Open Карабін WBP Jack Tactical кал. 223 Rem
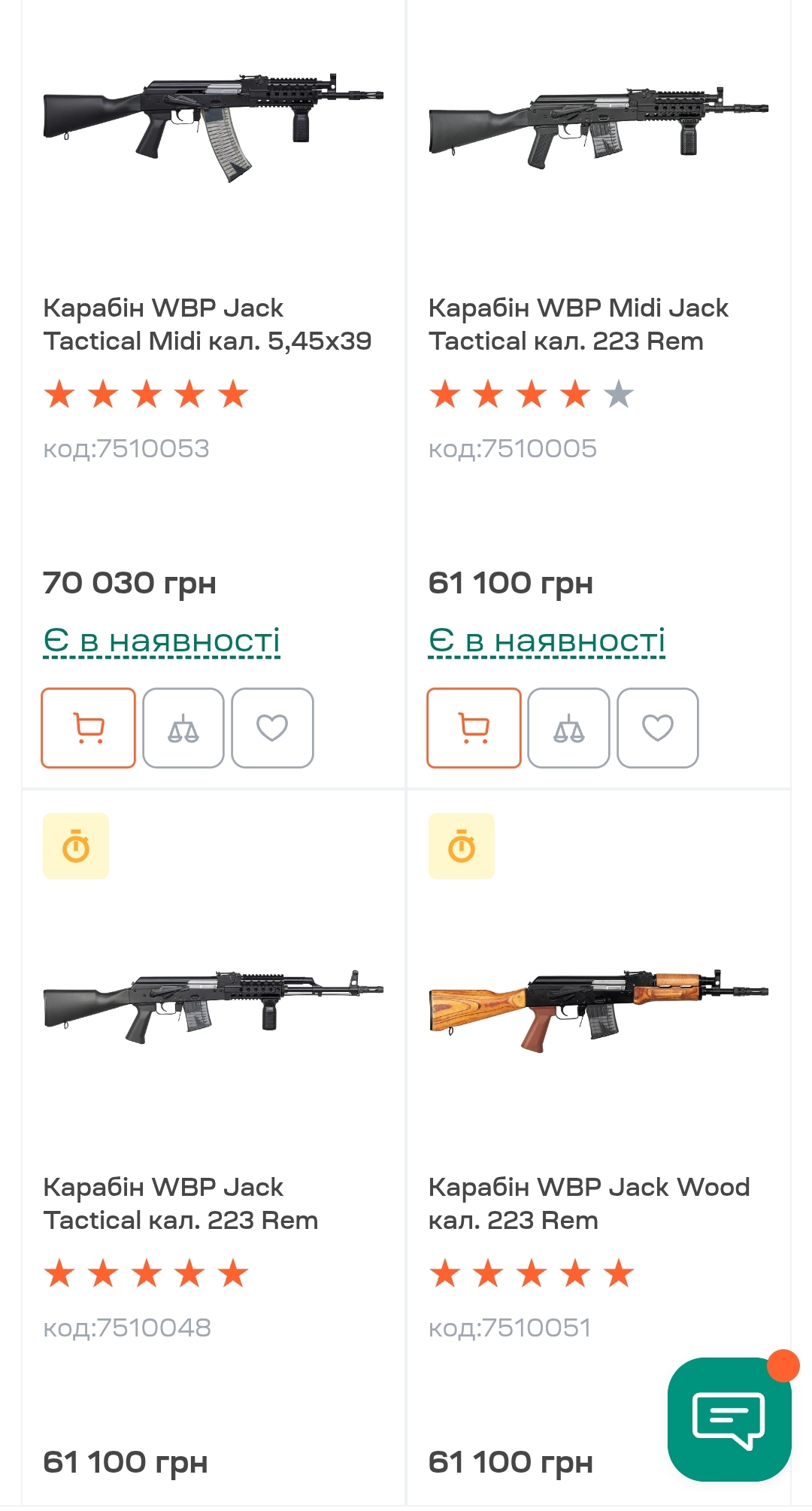 coord(180,1203)
